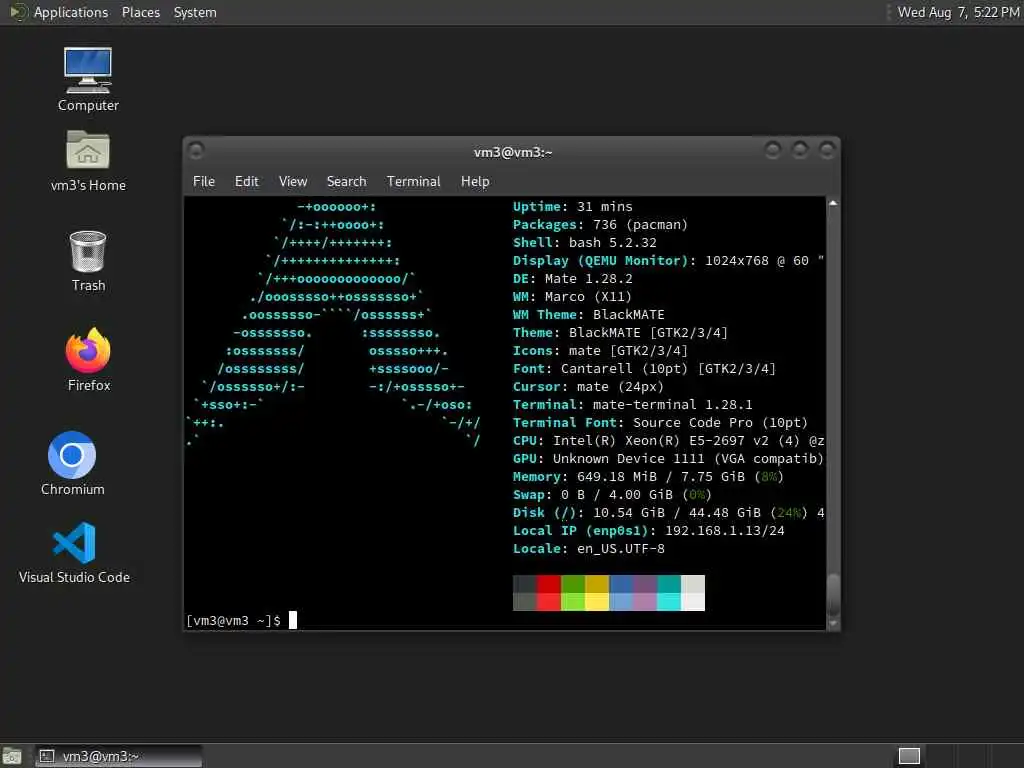The height and width of the screenshot is (768, 1024).
Task: Close the terminal window
Action: tap(827, 150)
